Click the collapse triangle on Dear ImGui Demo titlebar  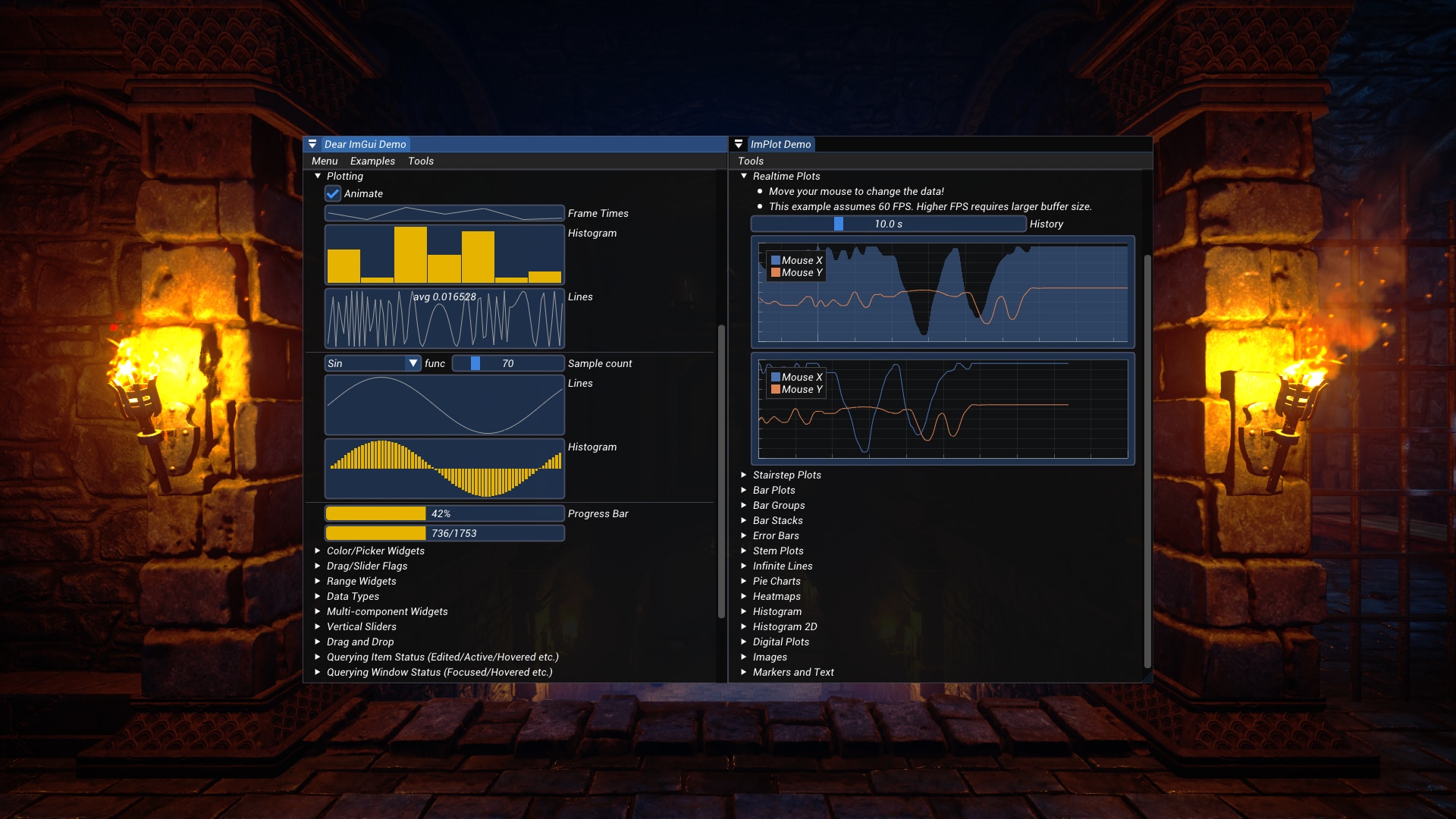coord(312,144)
